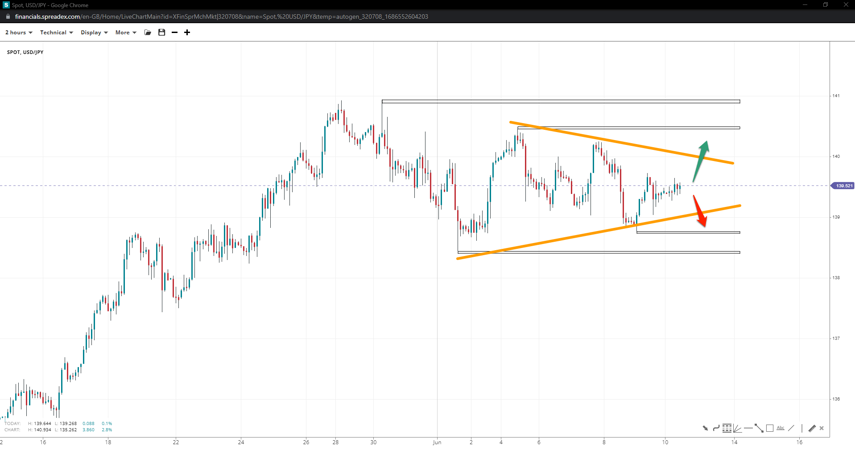Save the chart with the disk icon
Screen dimensions: 855x450
point(162,33)
